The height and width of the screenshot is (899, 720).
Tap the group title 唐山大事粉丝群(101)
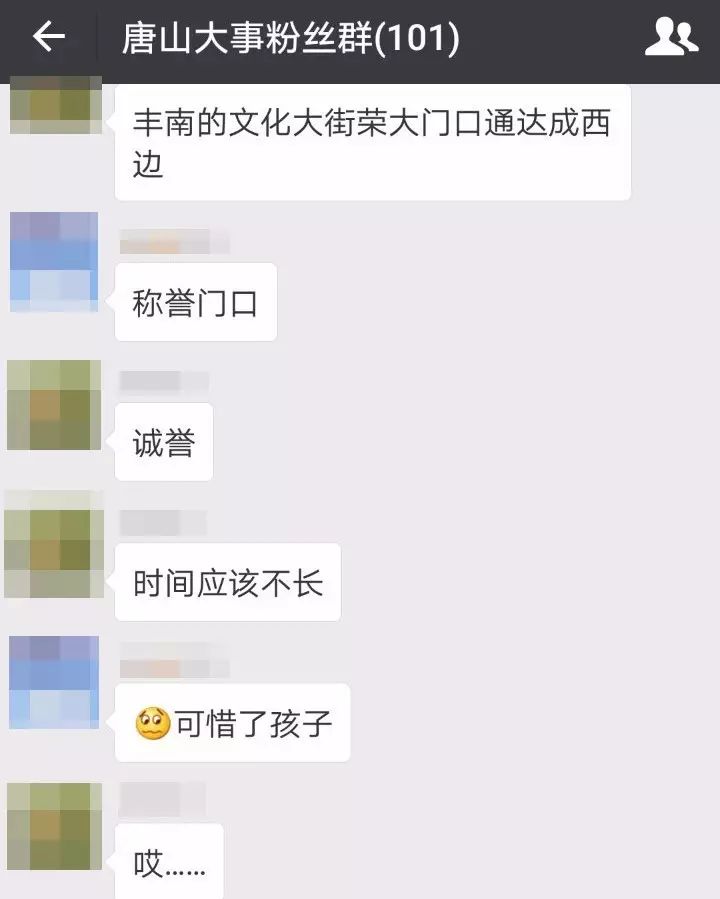click(291, 38)
